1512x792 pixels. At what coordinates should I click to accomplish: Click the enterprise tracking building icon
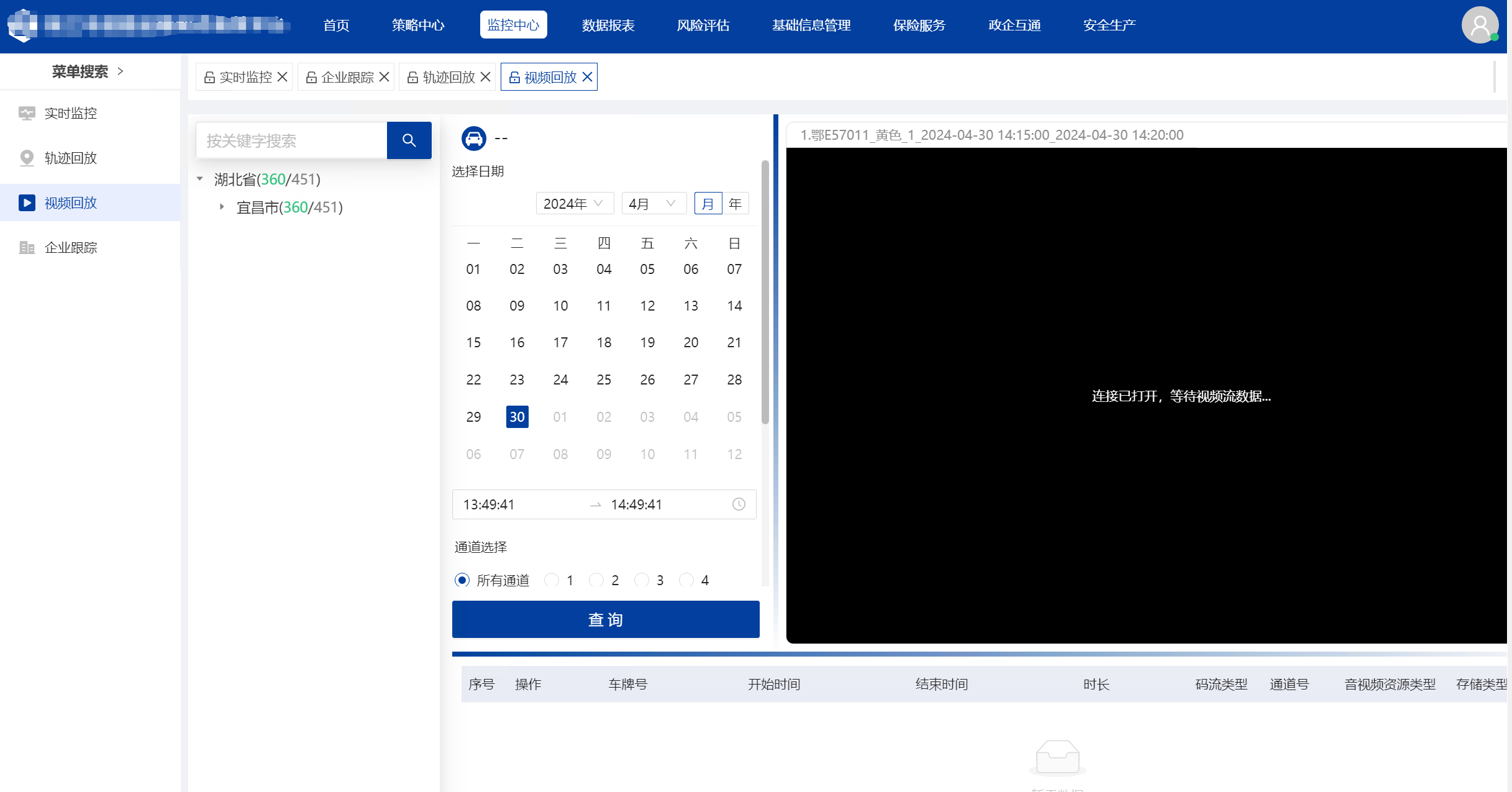(27, 247)
